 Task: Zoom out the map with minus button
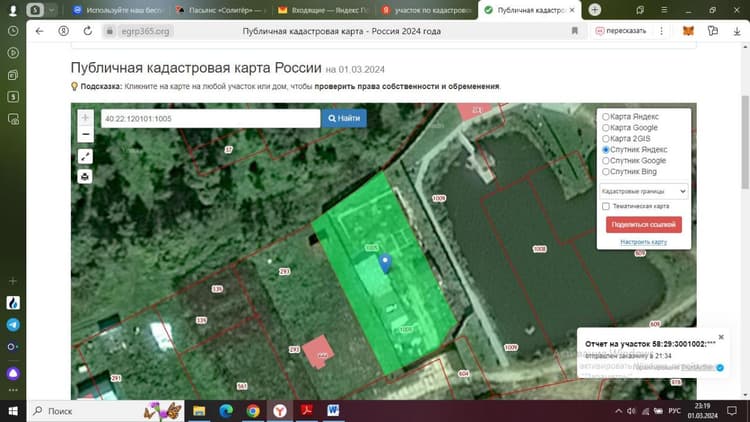click(85, 134)
